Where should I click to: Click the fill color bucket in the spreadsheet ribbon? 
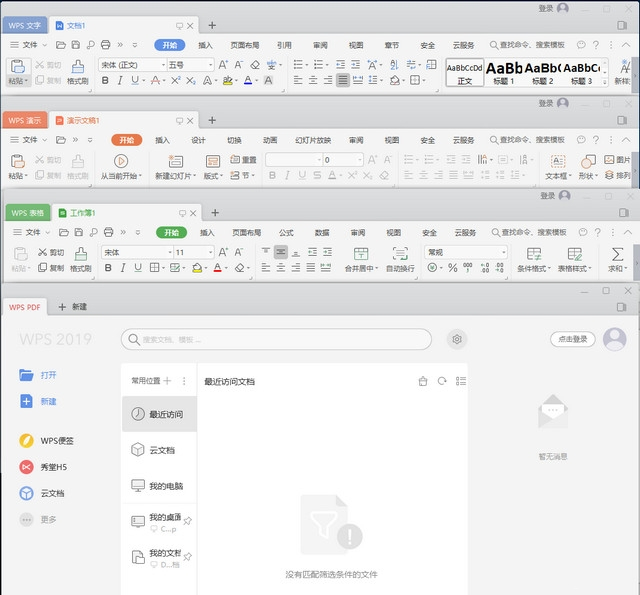pos(197,268)
